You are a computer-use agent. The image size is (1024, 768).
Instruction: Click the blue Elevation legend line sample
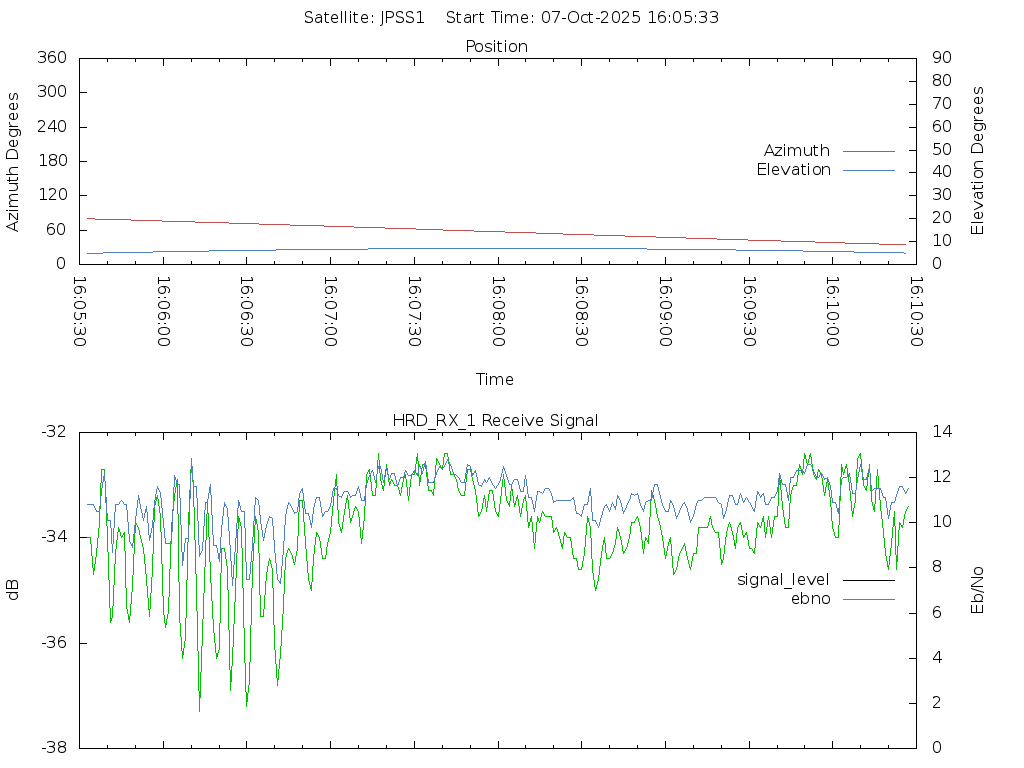[x=868, y=170]
